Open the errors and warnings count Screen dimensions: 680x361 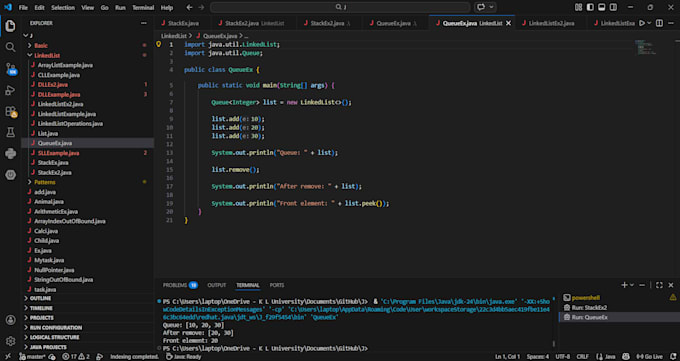75,356
